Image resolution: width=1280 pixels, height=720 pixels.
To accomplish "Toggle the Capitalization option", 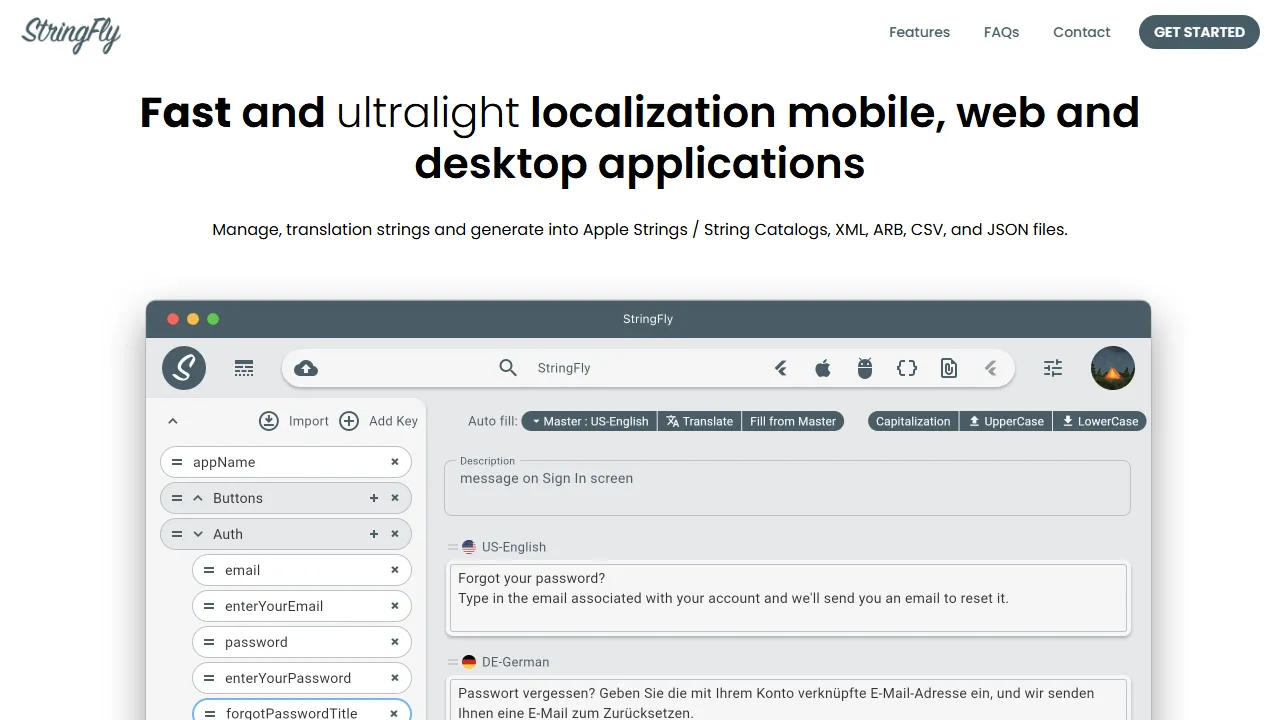I will click(x=912, y=421).
